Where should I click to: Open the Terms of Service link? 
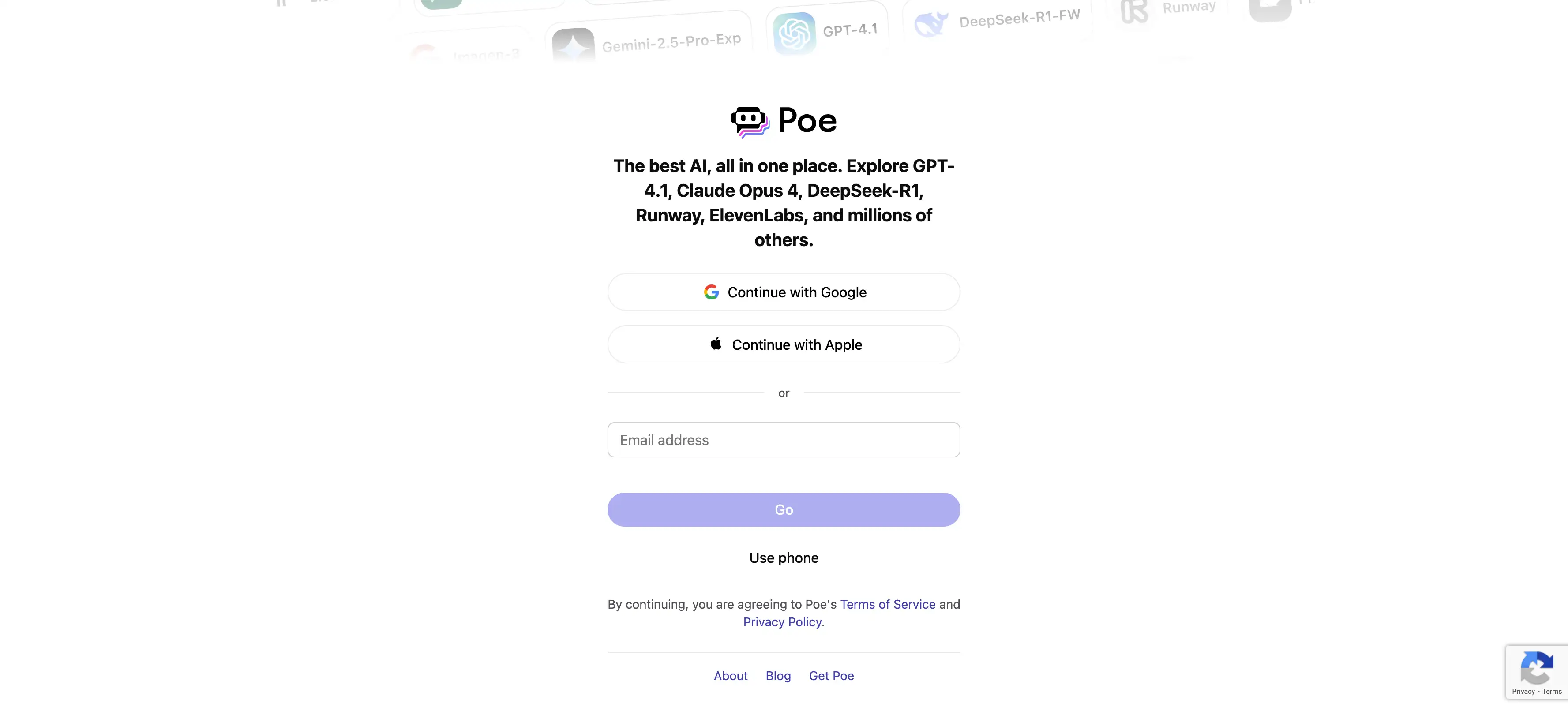(888, 604)
